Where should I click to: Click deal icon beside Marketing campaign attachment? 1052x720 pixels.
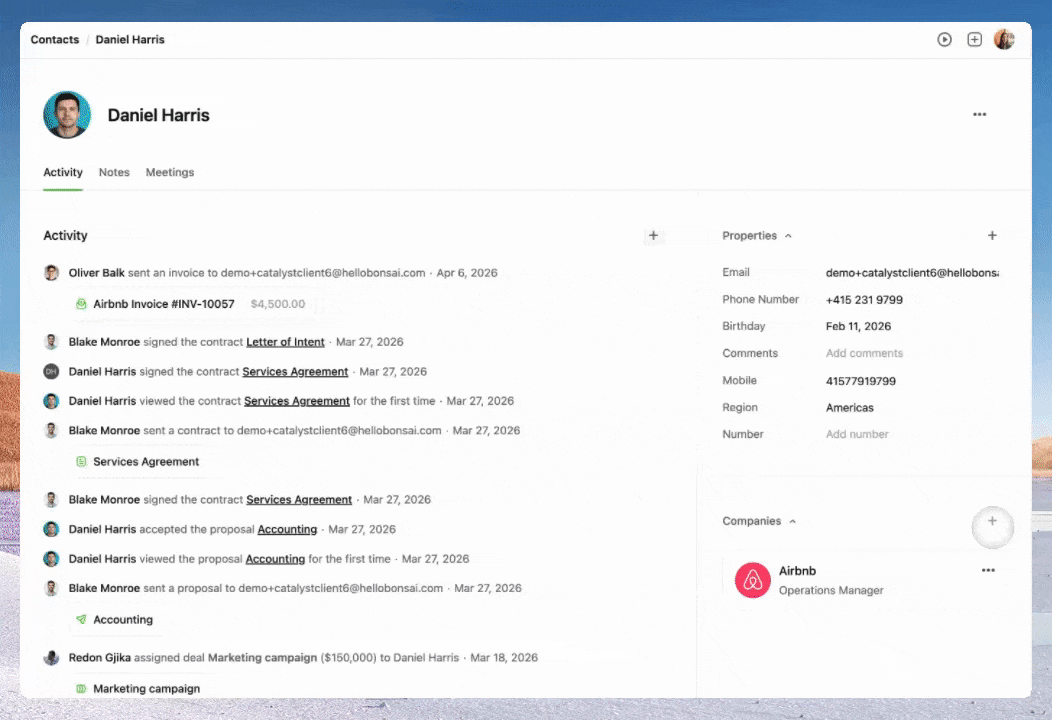click(81, 688)
